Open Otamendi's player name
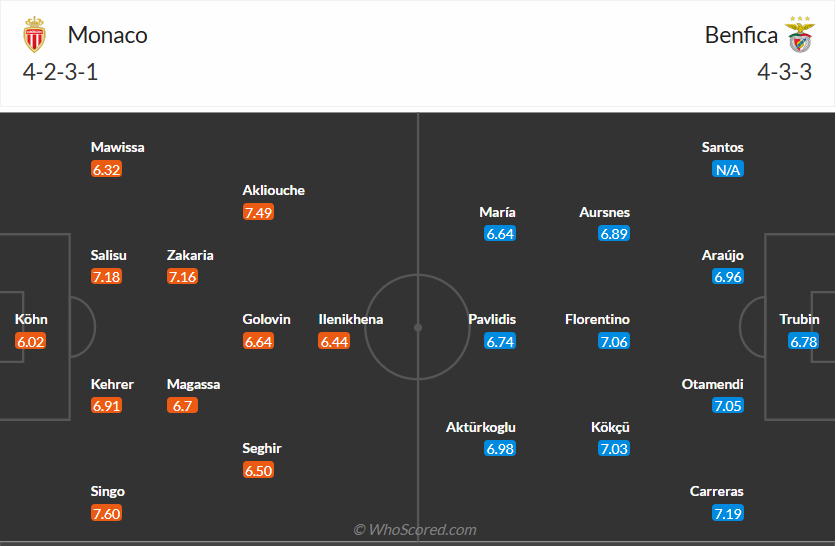The width and height of the screenshot is (836, 546). (713, 384)
